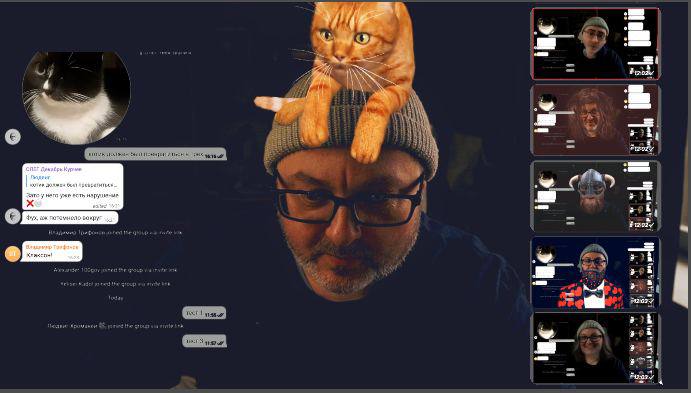
Task: Click the 'Классон!' message bubble
Action: [x=52, y=251]
